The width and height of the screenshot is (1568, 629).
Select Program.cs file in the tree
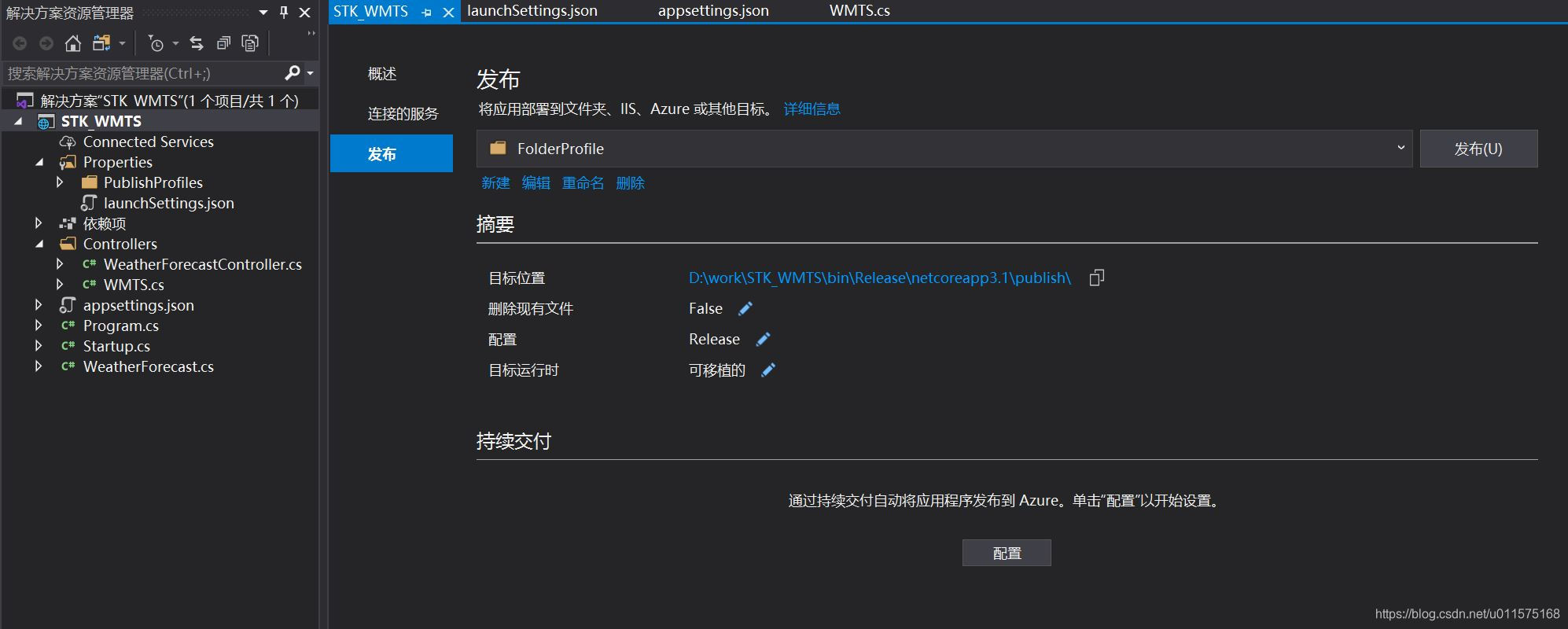121,326
